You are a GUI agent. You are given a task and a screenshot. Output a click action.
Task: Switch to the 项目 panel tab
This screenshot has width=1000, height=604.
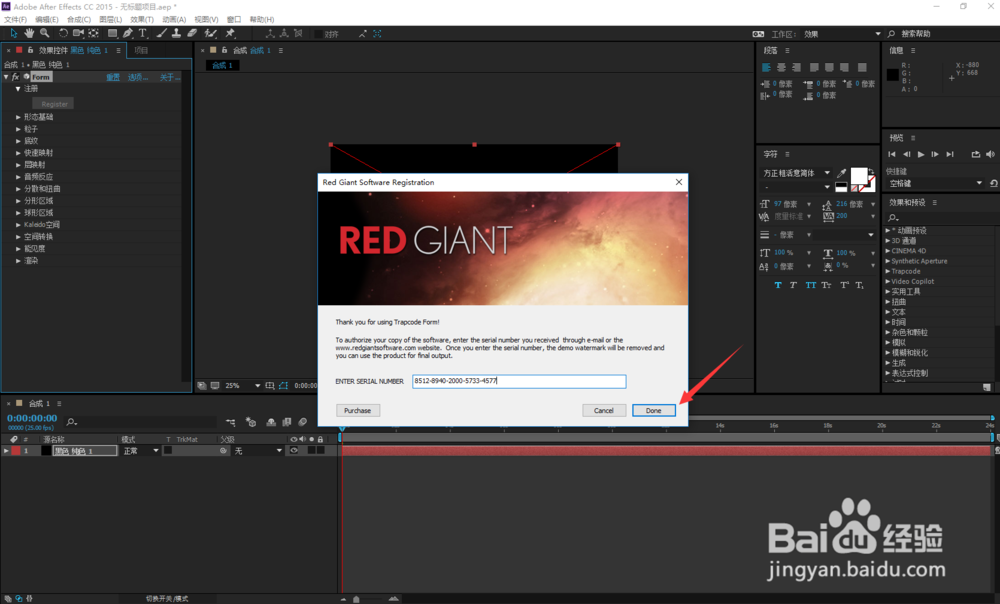[141, 50]
